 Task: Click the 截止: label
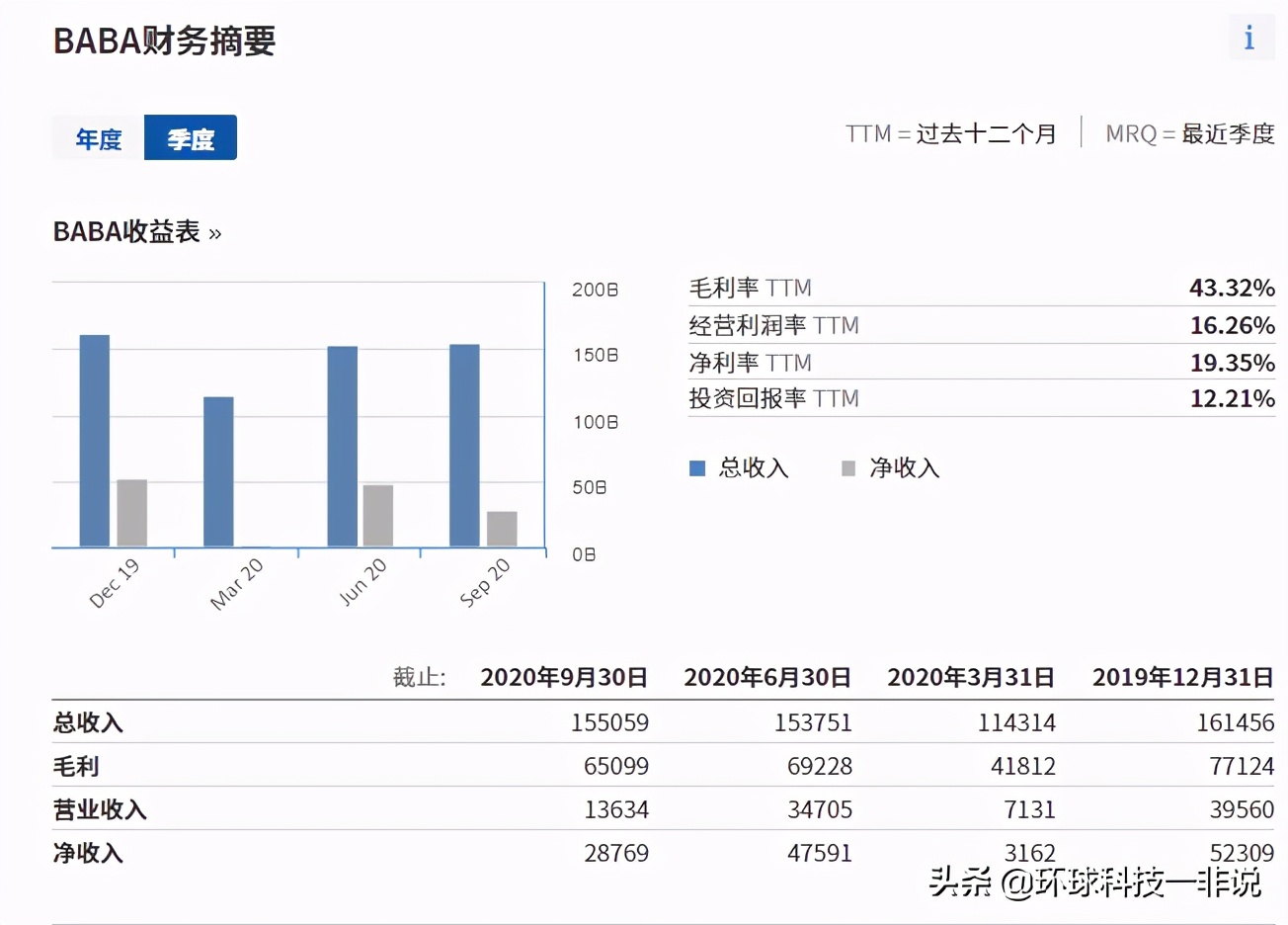pos(419,677)
